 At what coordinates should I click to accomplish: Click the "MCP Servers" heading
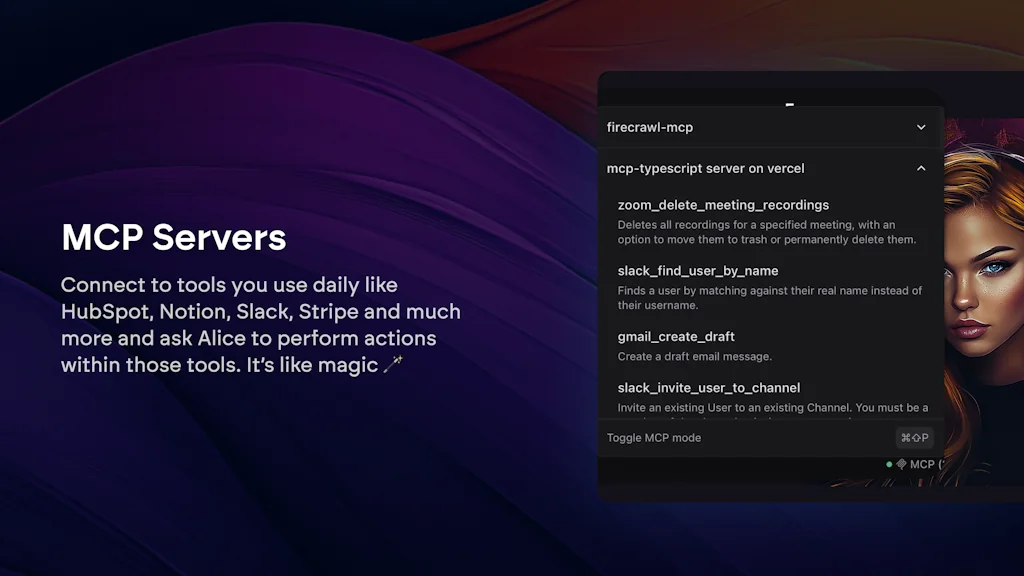(174, 238)
